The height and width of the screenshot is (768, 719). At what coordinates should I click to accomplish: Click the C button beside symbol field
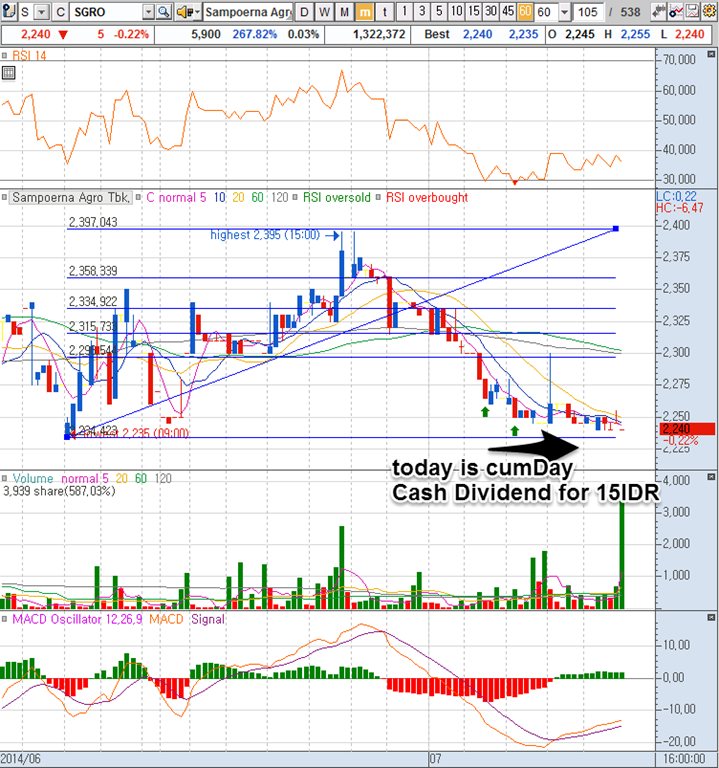pyautogui.click(x=60, y=11)
